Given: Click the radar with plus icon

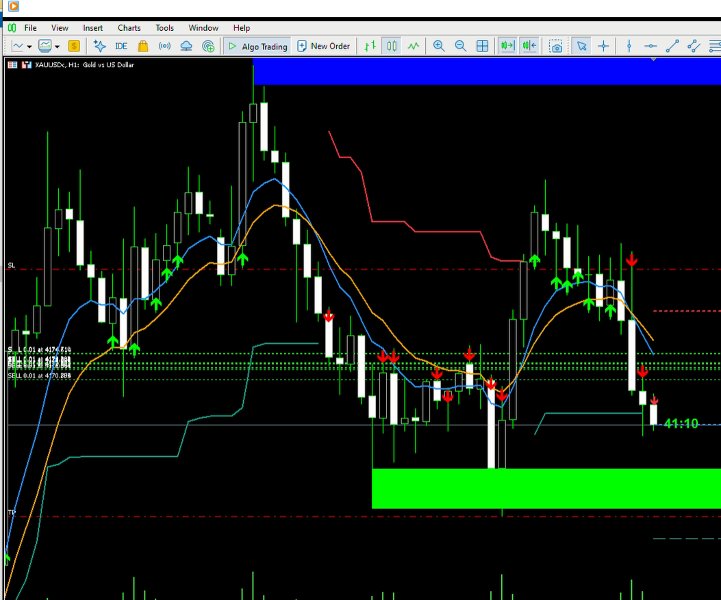Looking at the screenshot, I should click(208, 46).
